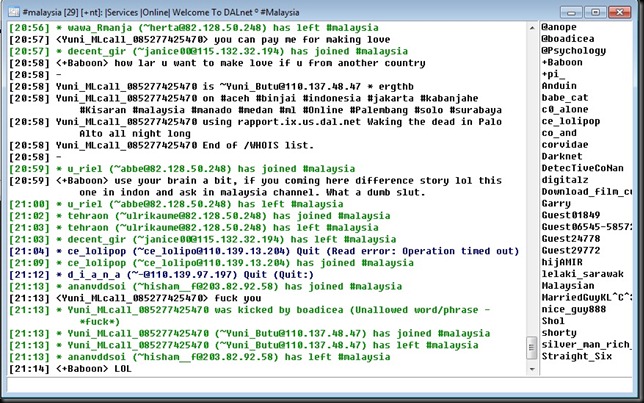The height and width of the screenshot is (403, 644).
Task: Click the chat scrollbar up arrow
Action: 532,28
